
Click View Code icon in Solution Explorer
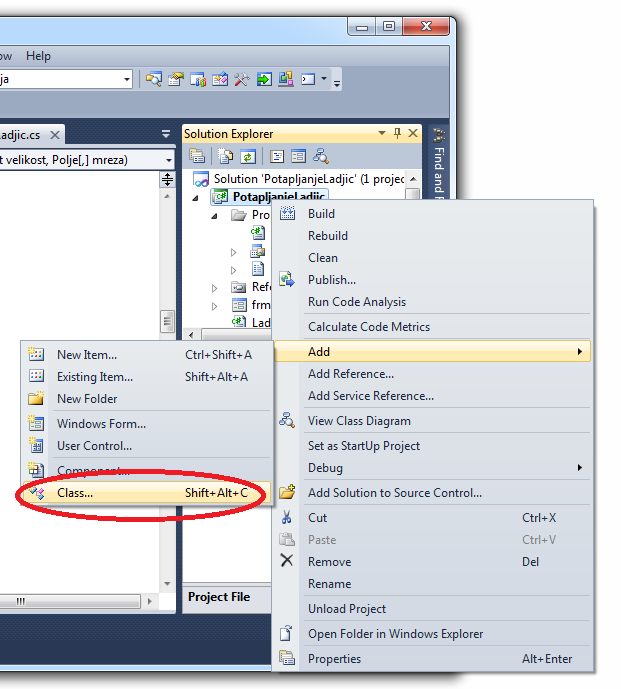pyautogui.click(x=277, y=157)
